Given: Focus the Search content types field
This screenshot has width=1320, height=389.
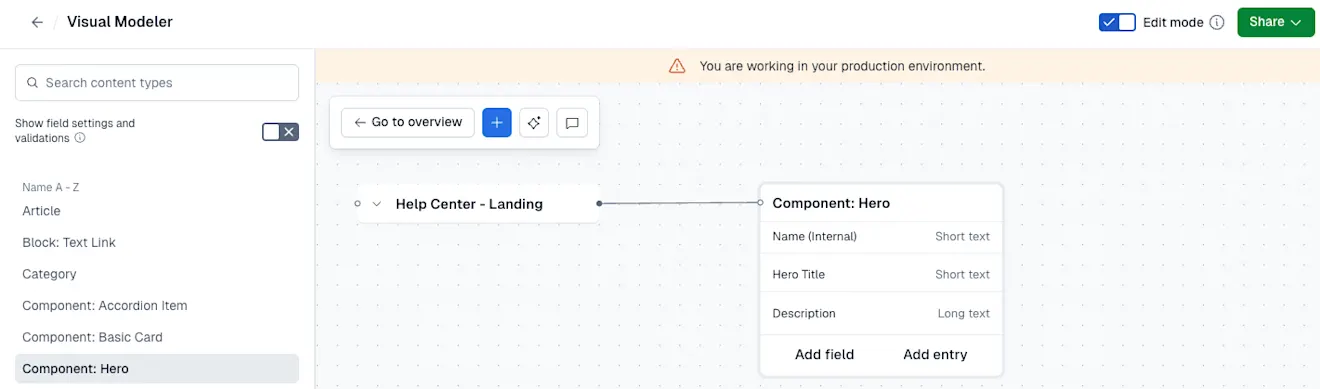Looking at the screenshot, I should click(157, 83).
